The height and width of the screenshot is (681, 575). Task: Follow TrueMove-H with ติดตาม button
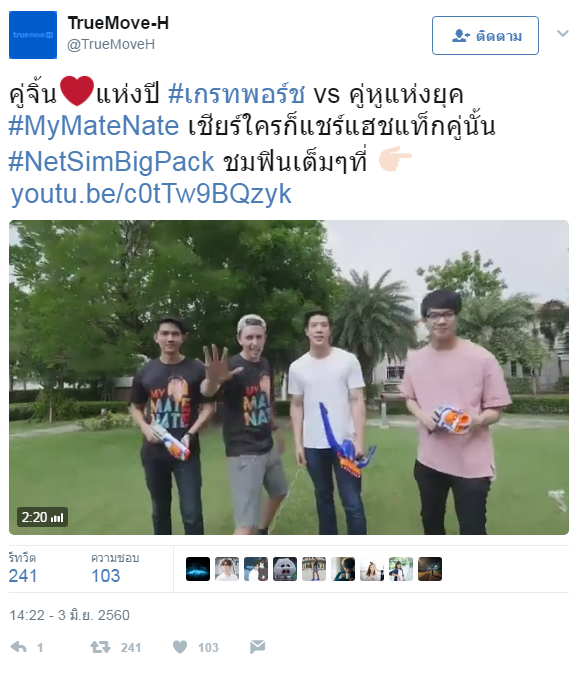coord(485,36)
